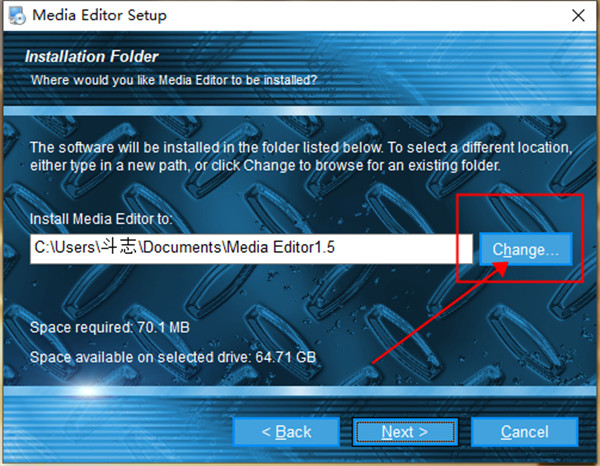Go to the Next > step

coord(405,432)
